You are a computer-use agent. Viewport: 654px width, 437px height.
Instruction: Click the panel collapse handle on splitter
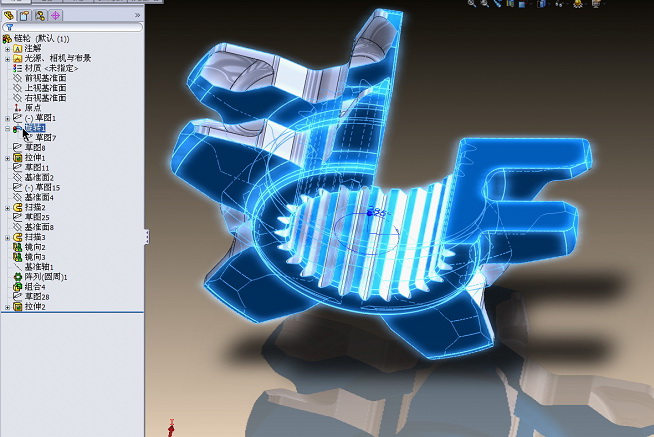(147, 237)
